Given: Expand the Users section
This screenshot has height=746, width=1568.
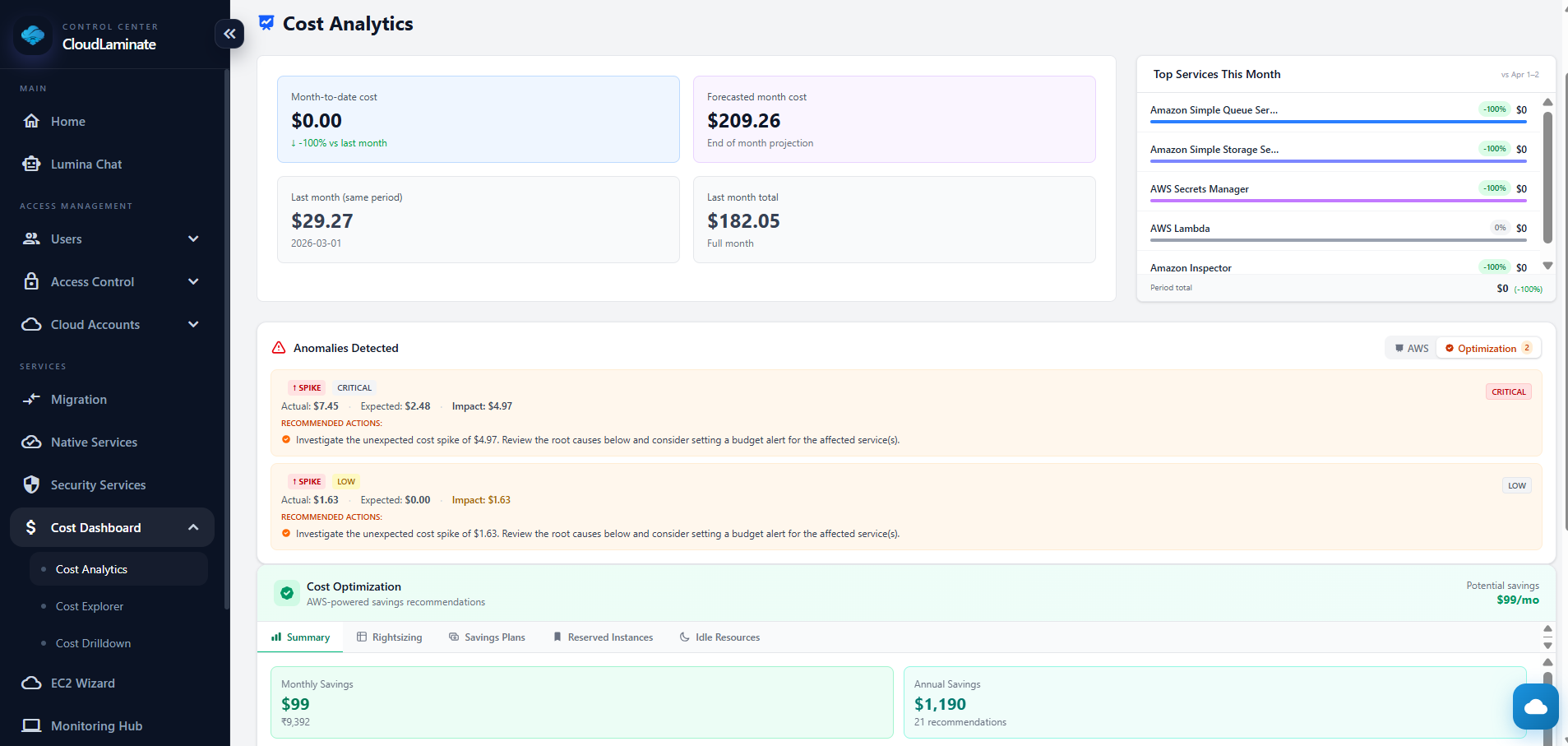Looking at the screenshot, I should (x=111, y=239).
